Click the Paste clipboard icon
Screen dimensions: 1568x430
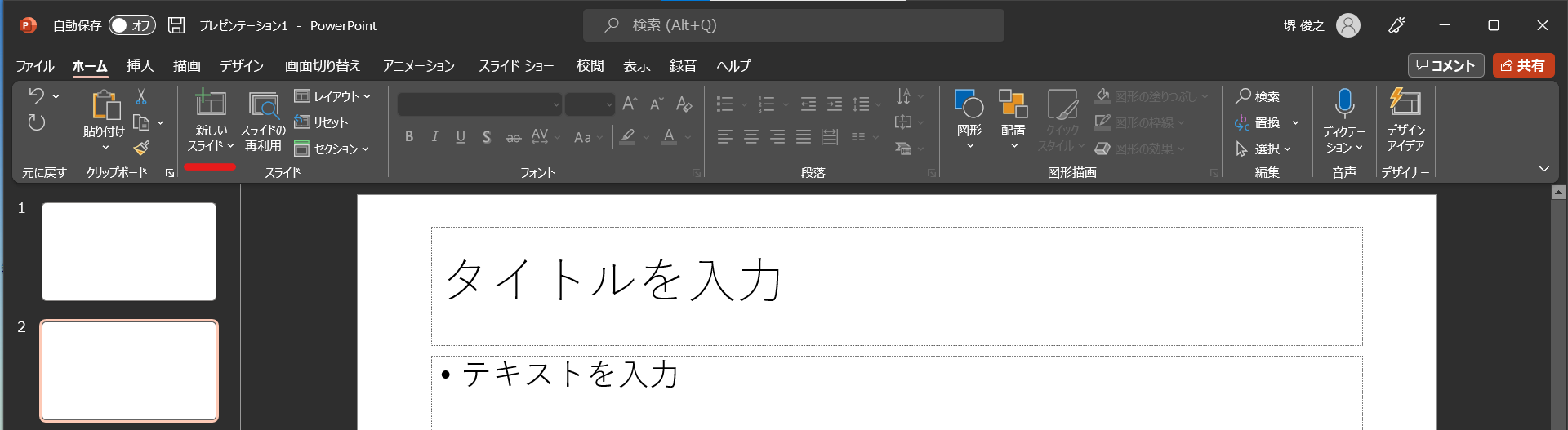click(105, 105)
